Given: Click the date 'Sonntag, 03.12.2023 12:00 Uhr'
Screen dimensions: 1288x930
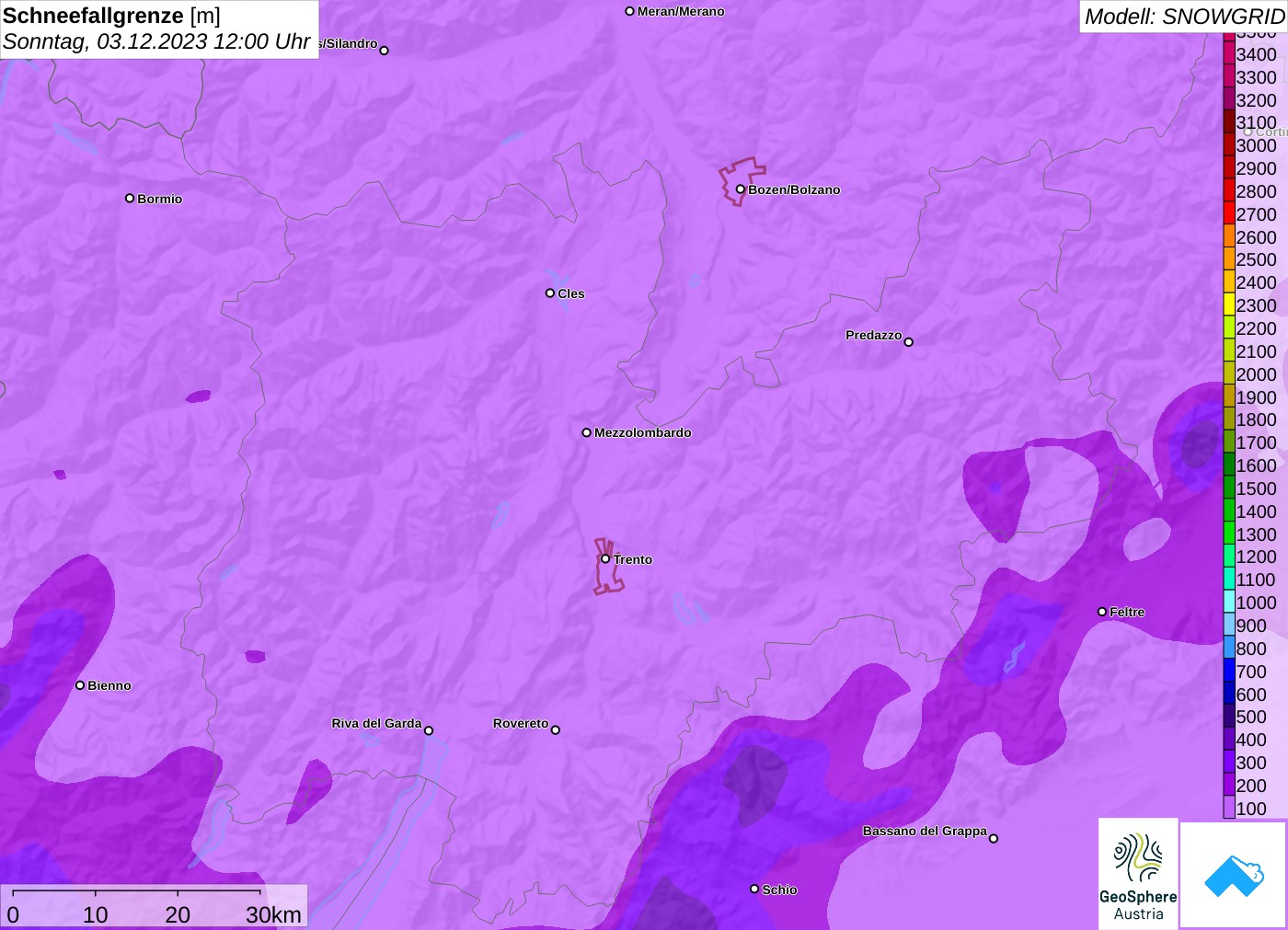Looking at the screenshot, I should click(156, 41).
